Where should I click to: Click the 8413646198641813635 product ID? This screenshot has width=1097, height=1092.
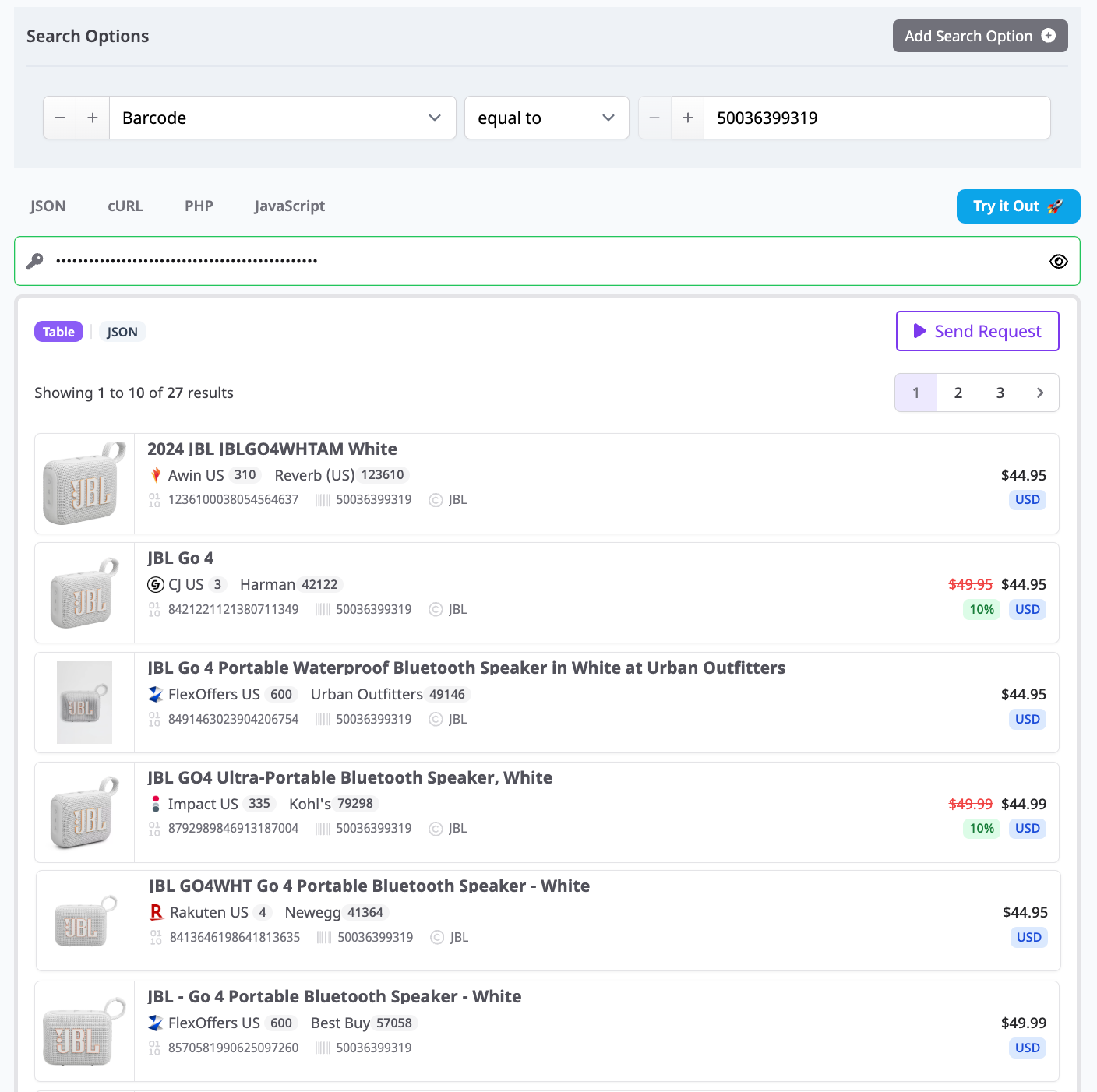[x=235, y=937]
